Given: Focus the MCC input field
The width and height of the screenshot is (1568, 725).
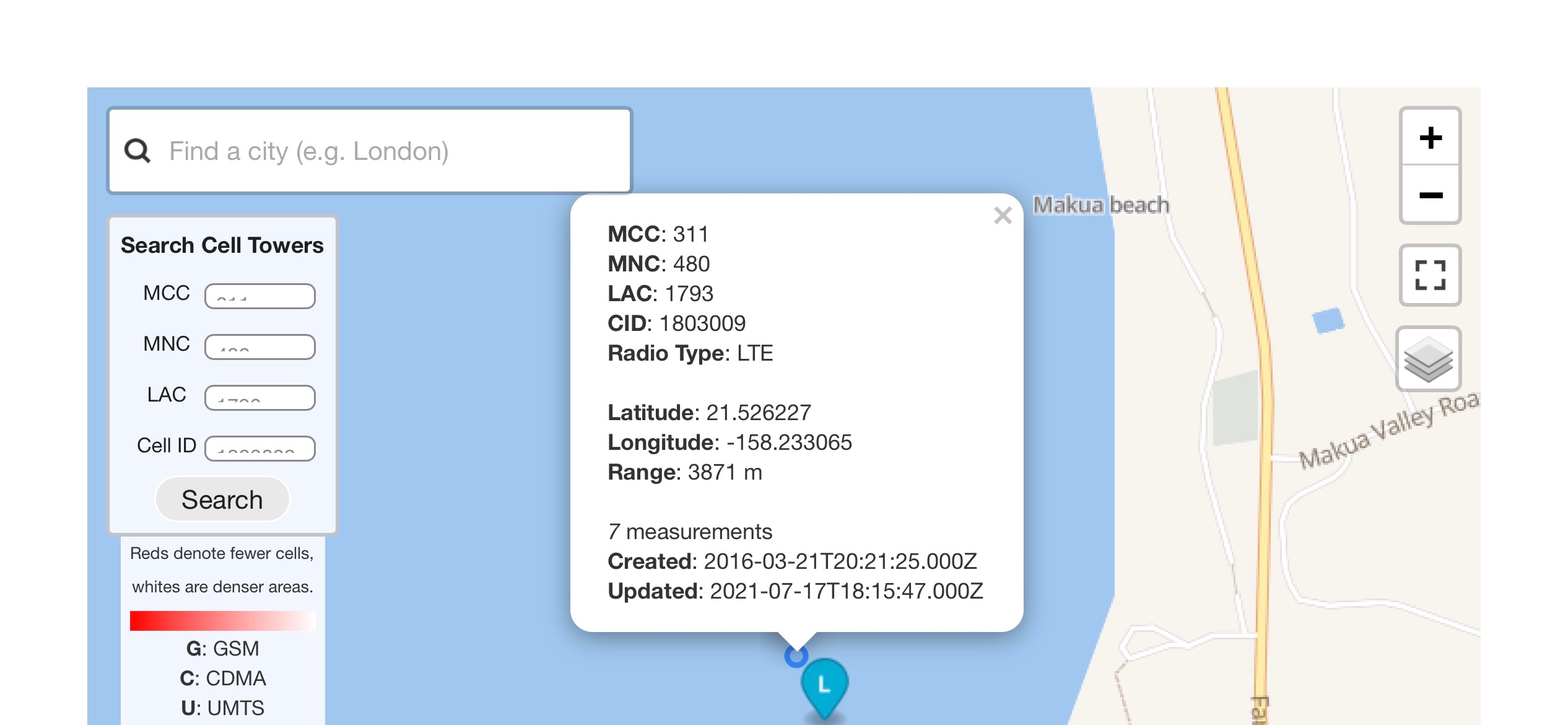Looking at the screenshot, I should (x=260, y=296).
